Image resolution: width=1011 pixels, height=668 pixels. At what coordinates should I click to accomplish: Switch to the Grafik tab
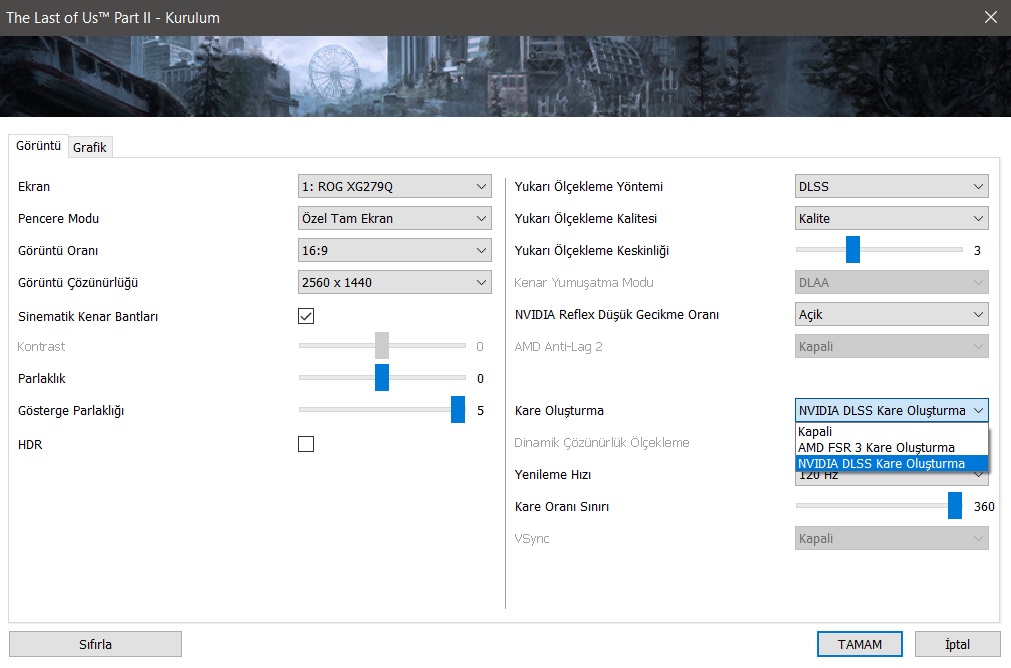(90, 147)
